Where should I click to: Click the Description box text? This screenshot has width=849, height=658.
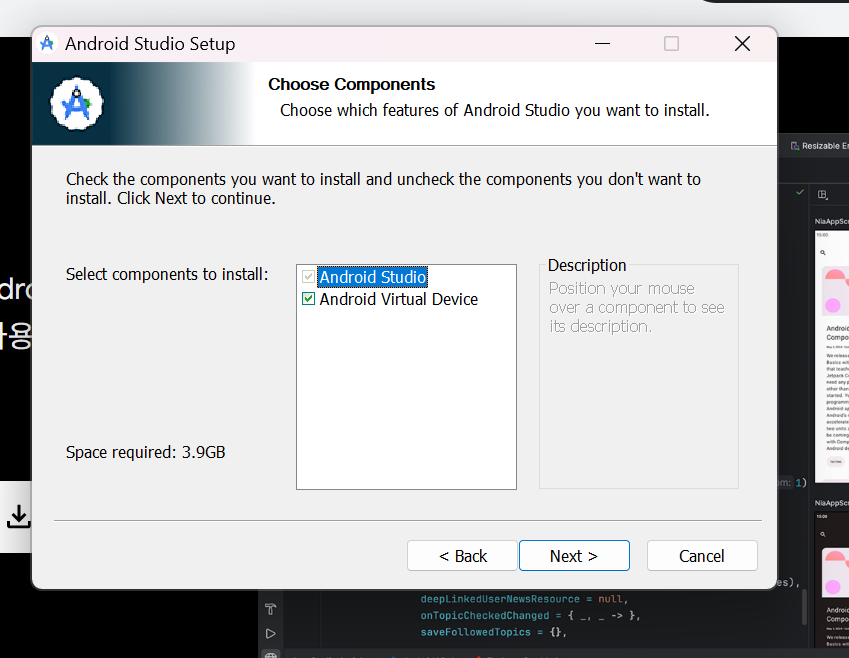point(636,307)
